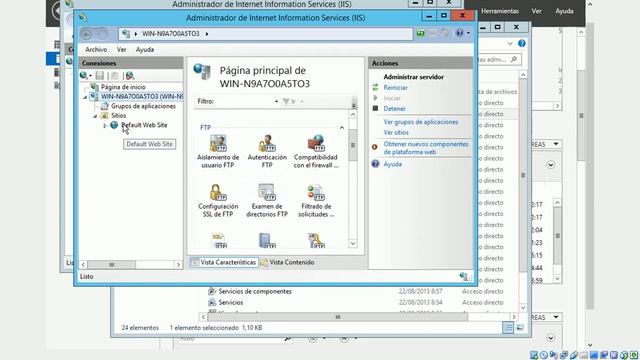640x360 pixels.
Task: Collapse the WIN-N9A7O0A5TO3 server node
Action: point(85,97)
